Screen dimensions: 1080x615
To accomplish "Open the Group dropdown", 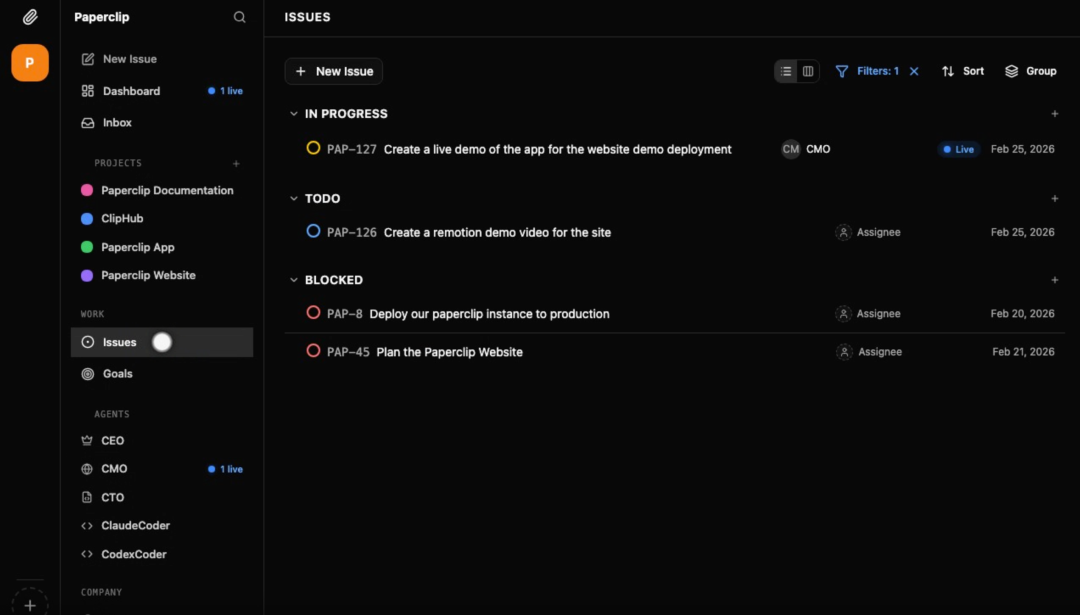I will pos(1030,71).
